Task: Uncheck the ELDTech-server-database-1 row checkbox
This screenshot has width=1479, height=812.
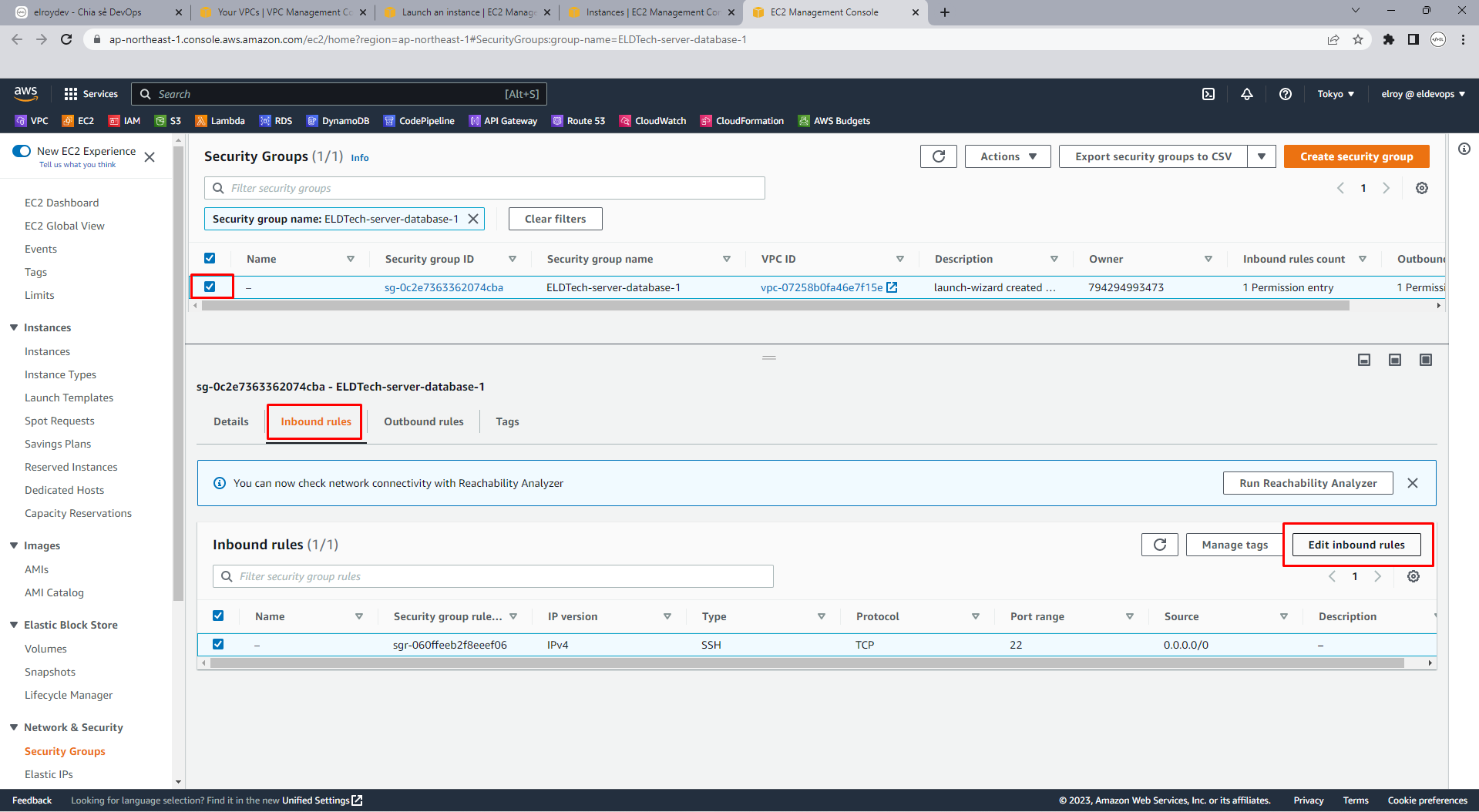Action: pyautogui.click(x=210, y=287)
